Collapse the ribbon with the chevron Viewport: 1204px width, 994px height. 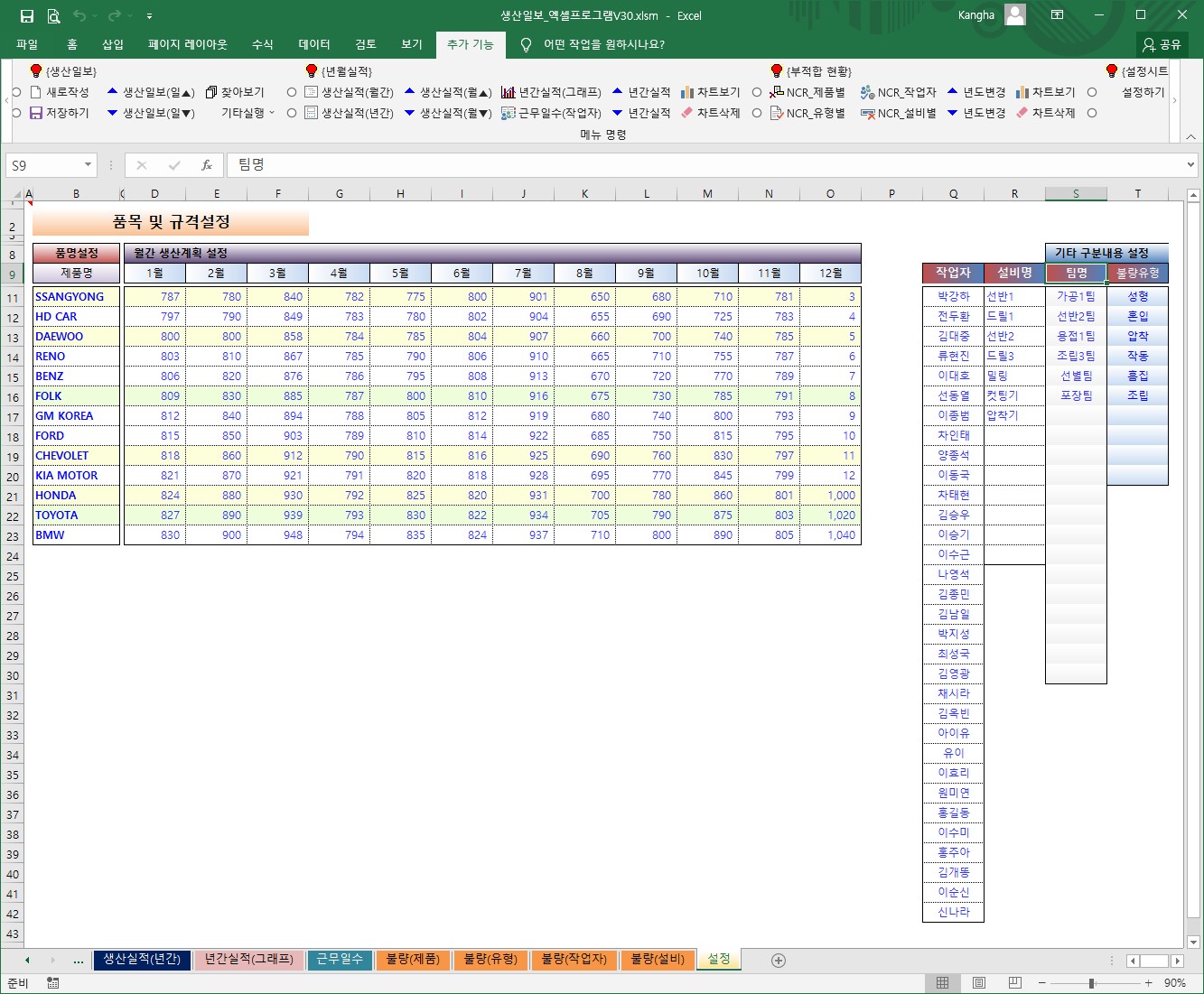tap(1190, 136)
